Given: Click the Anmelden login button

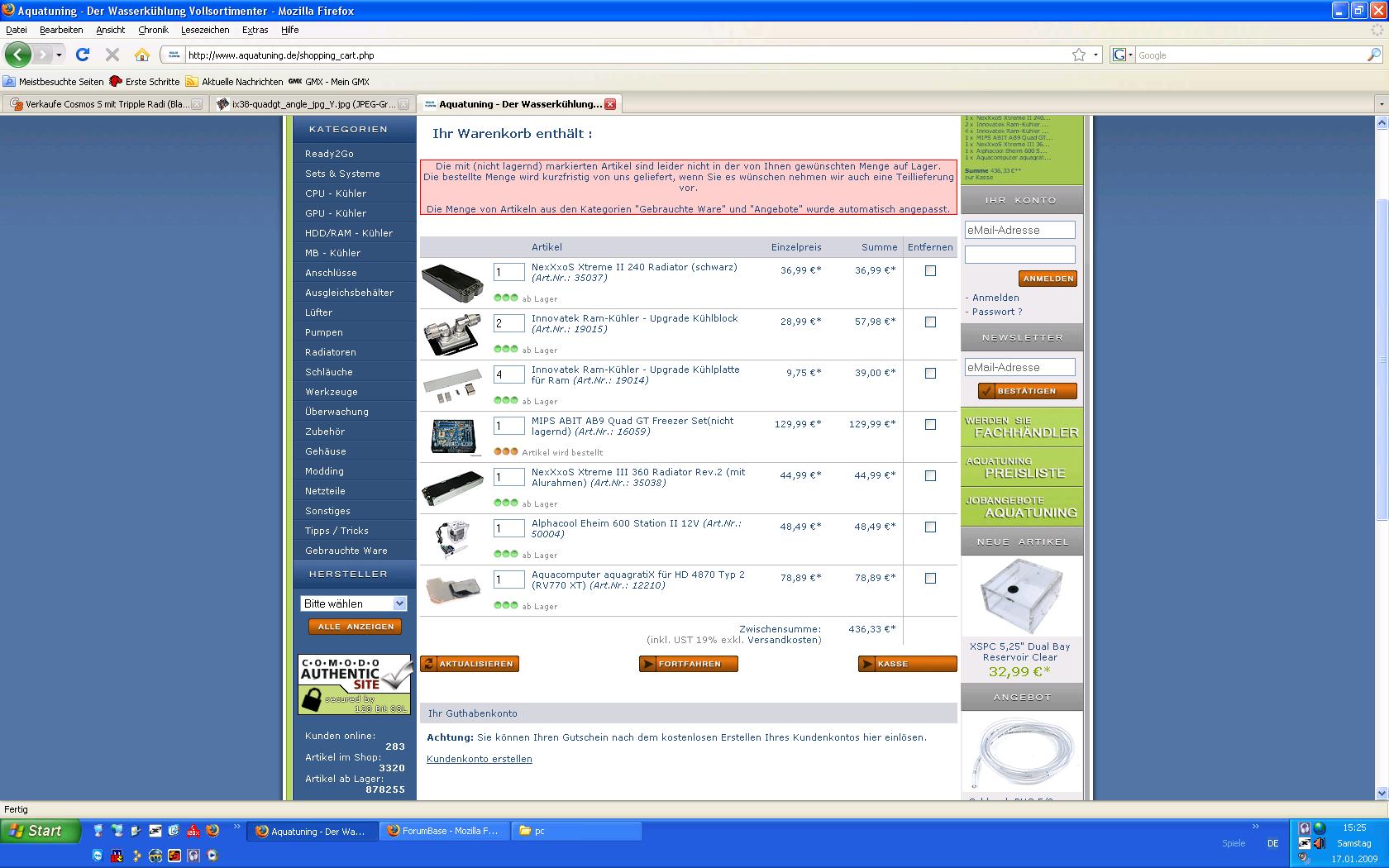Looking at the screenshot, I should [x=1048, y=279].
